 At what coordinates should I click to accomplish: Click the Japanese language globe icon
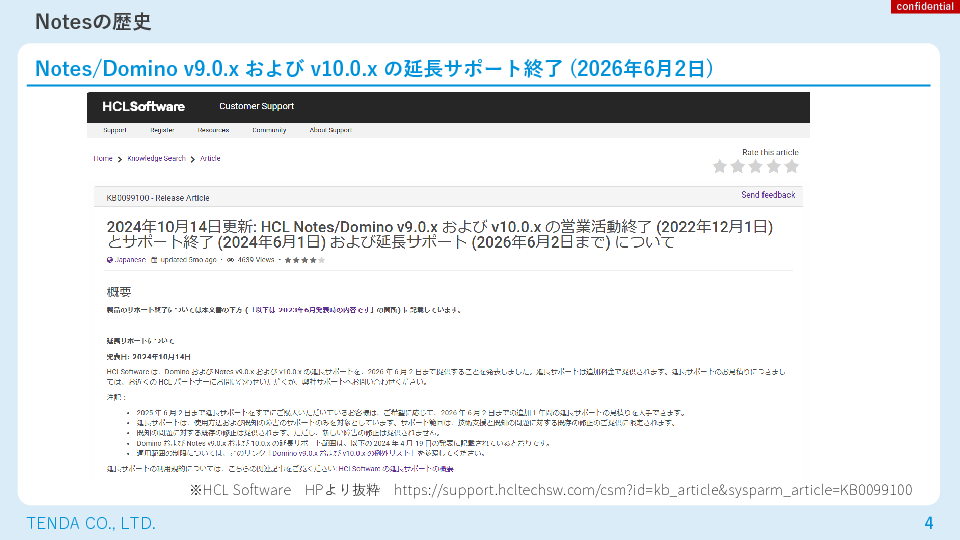click(109, 260)
